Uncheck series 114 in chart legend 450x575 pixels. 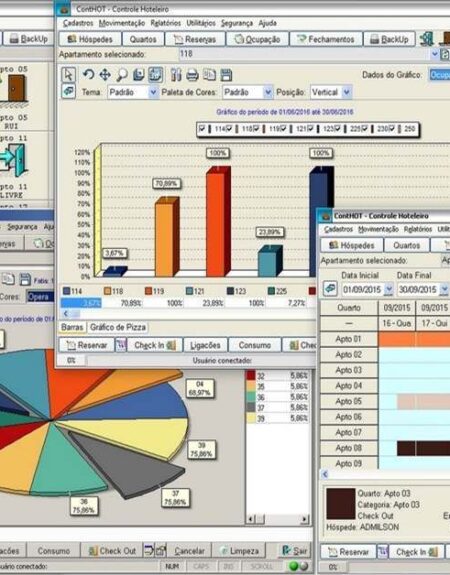coord(202,129)
